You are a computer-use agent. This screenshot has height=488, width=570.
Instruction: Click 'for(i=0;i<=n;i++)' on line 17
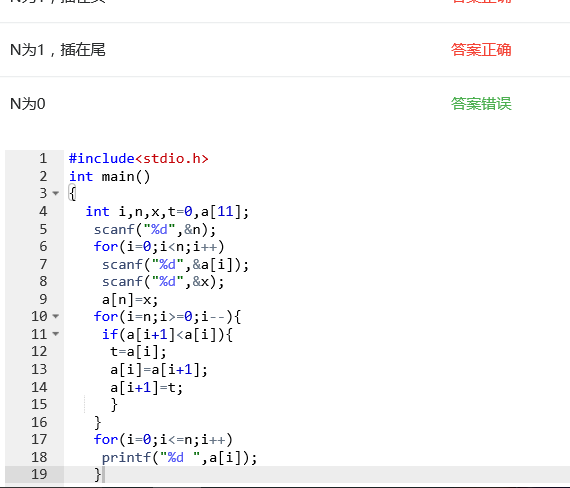click(163, 440)
